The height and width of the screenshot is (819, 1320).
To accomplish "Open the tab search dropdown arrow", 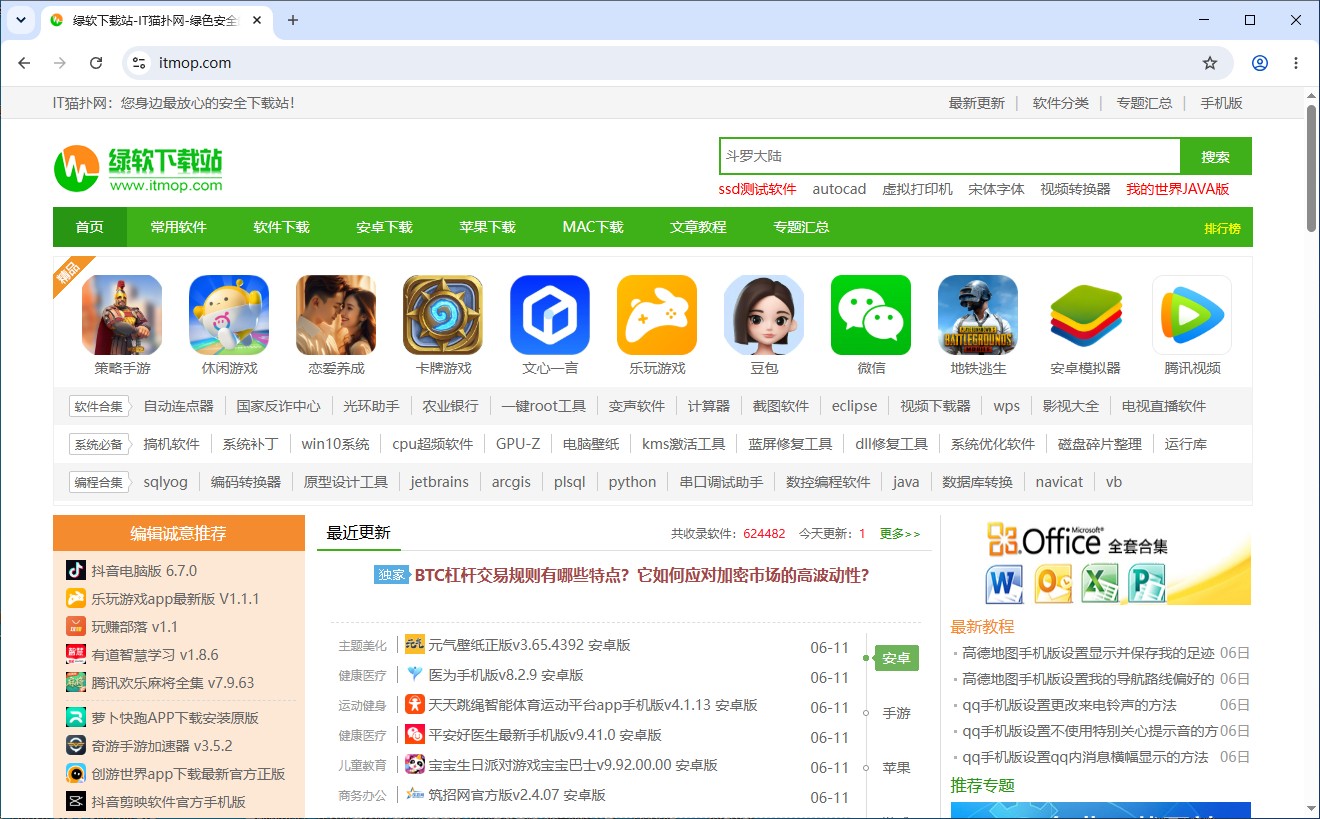I will (x=20, y=20).
